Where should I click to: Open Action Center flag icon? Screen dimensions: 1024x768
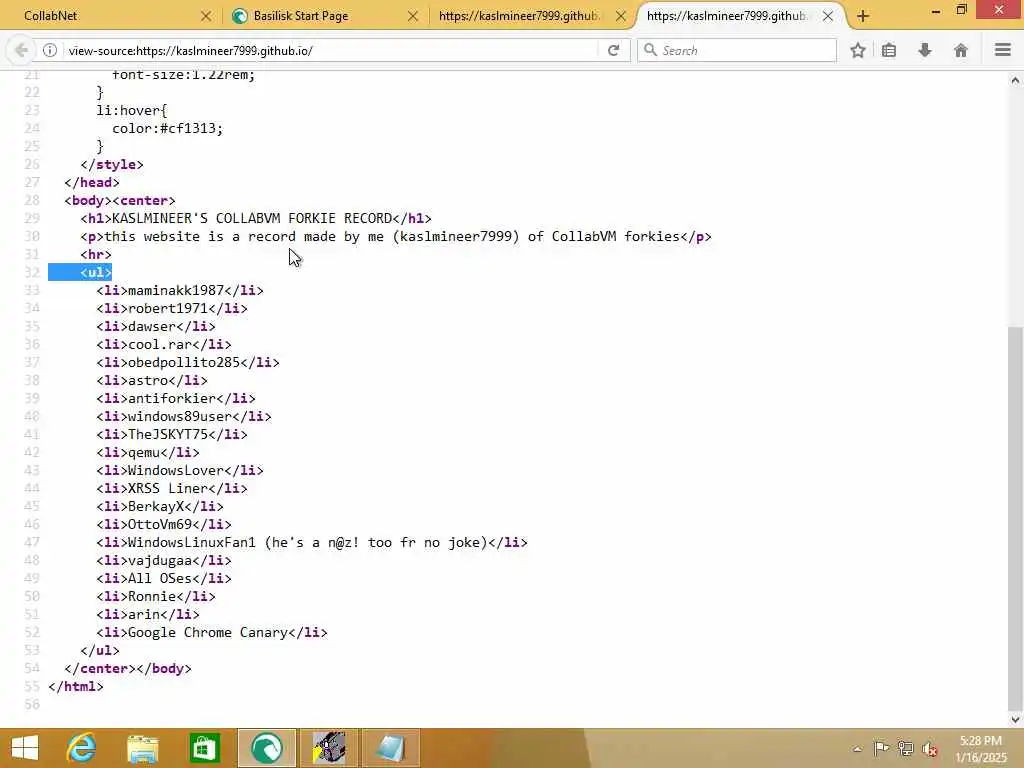pos(881,748)
